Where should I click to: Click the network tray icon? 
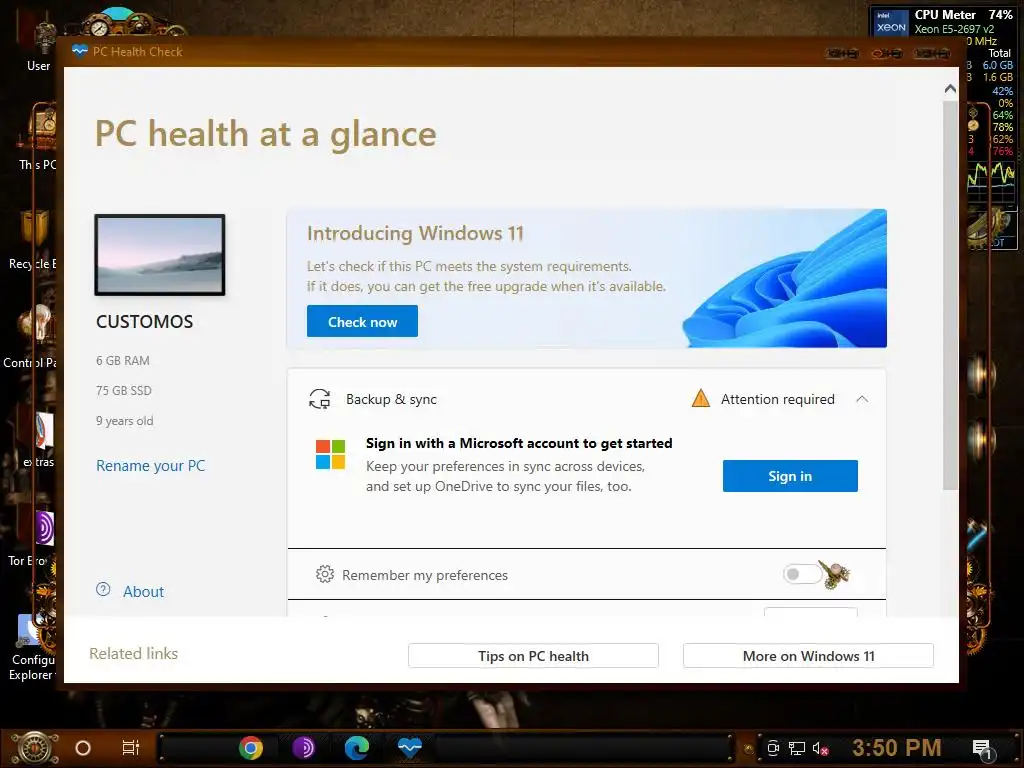(797, 748)
